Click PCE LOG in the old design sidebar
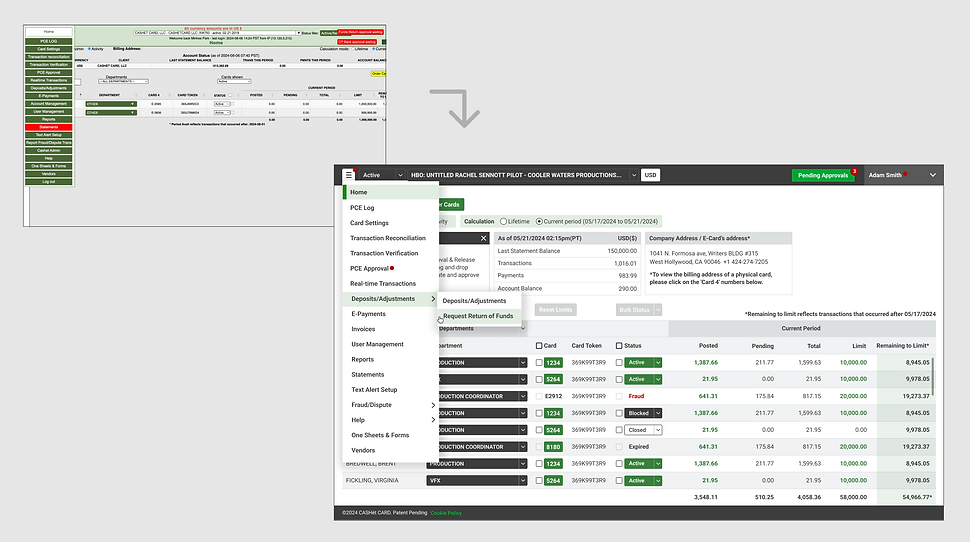The height and width of the screenshot is (542, 970). pyautogui.click(x=49, y=41)
